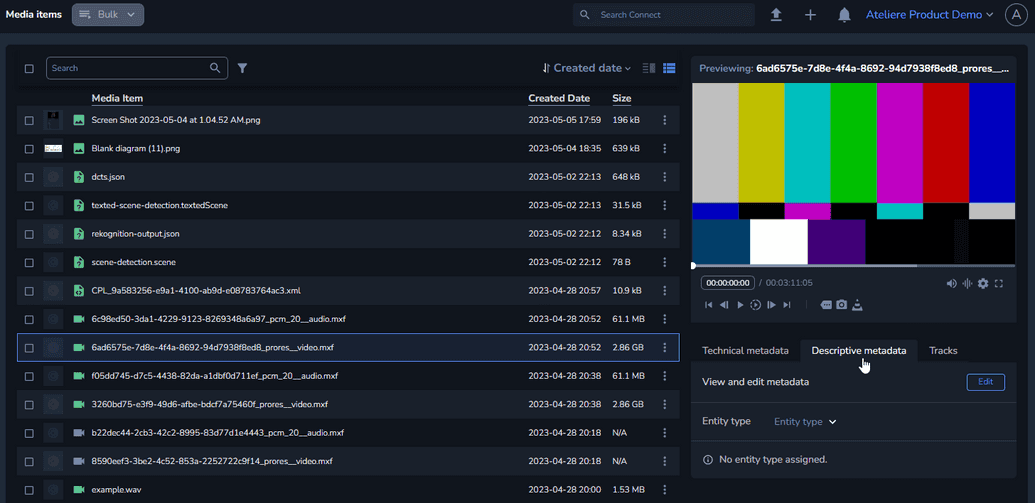Open options menu for dcts.json
Viewport: 1035px width, 503px height.
click(665, 177)
